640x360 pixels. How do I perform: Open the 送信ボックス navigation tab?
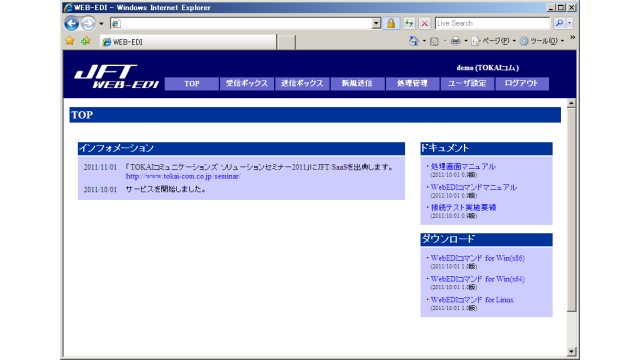(x=302, y=84)
